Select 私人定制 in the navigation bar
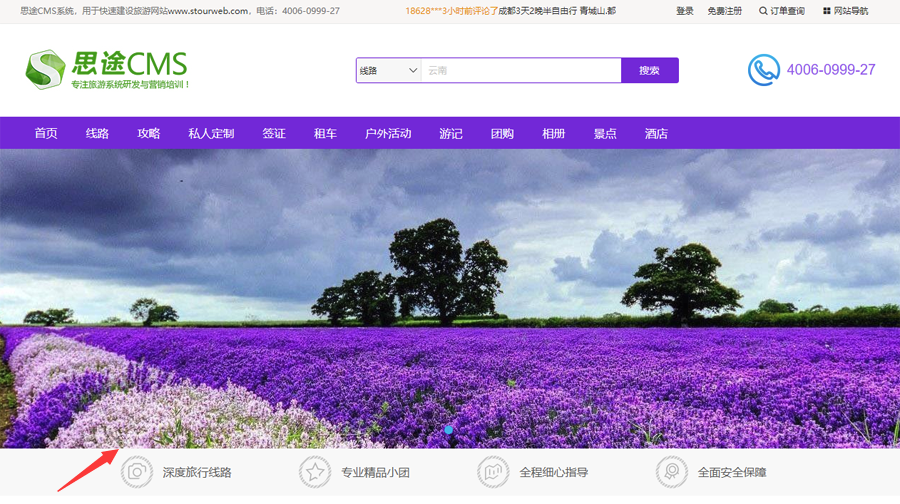900x504 pixels. click(211, 134)
